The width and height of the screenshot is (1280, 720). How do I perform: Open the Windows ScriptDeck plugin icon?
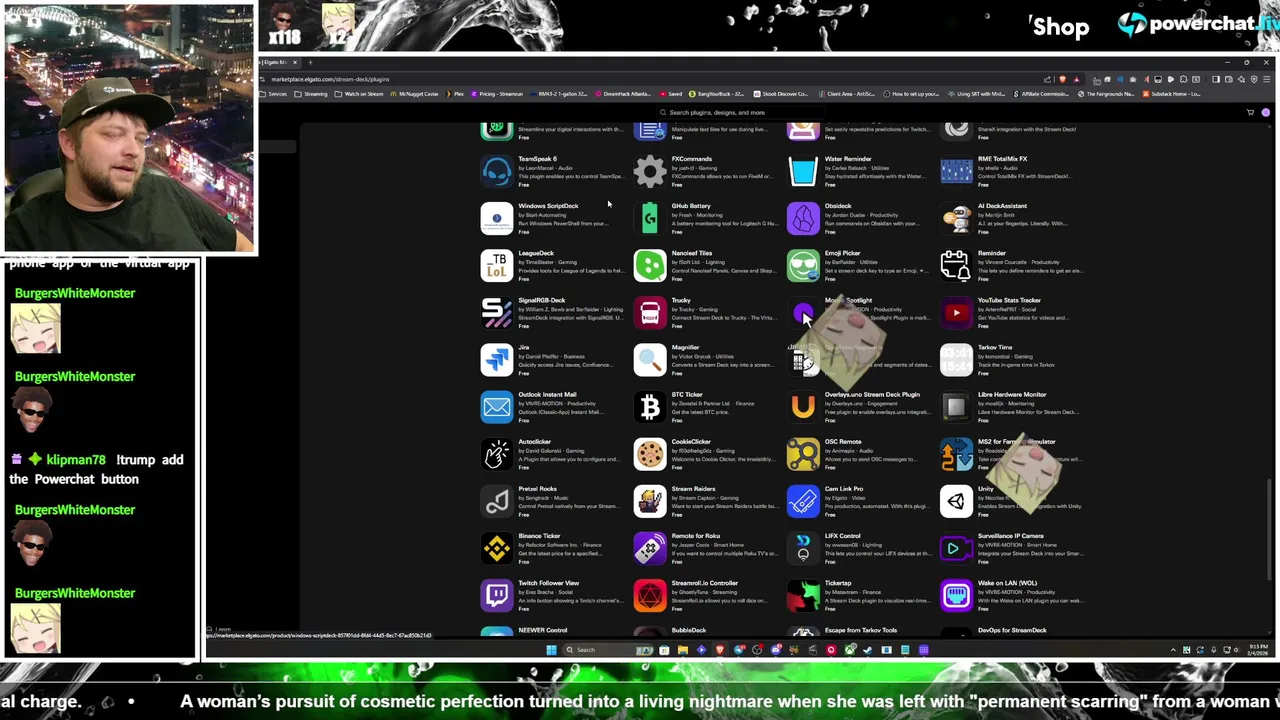click(497, 219)
